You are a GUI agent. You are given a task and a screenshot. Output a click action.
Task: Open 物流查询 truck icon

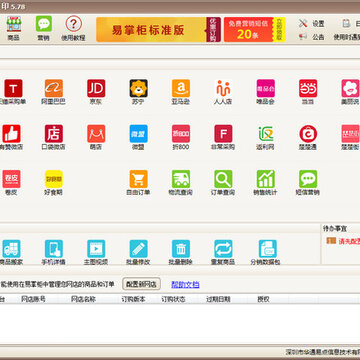[181, 179]
